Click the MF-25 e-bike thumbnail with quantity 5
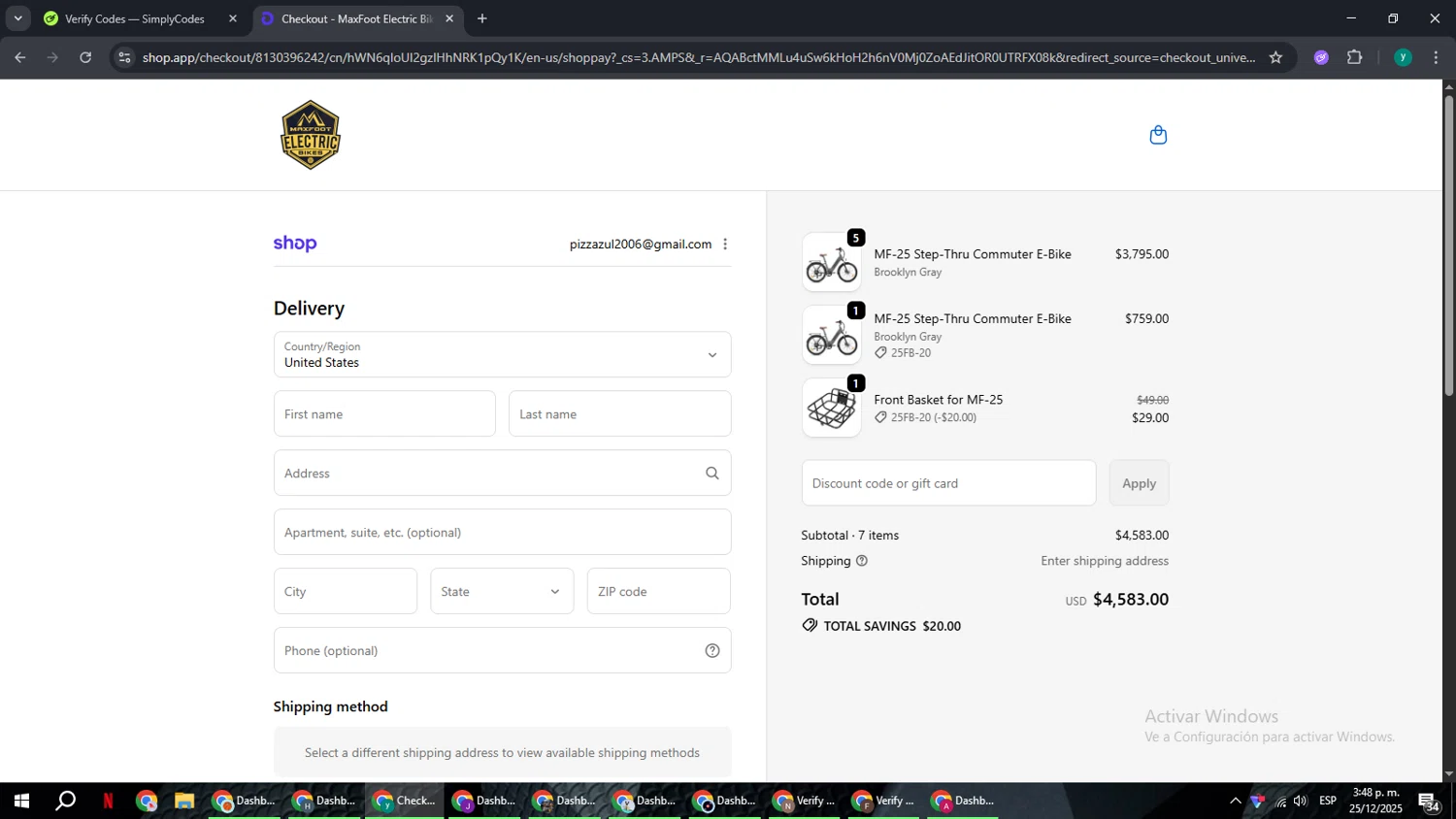This screenshot has height=819, width=1456. (x=832, y=262)
